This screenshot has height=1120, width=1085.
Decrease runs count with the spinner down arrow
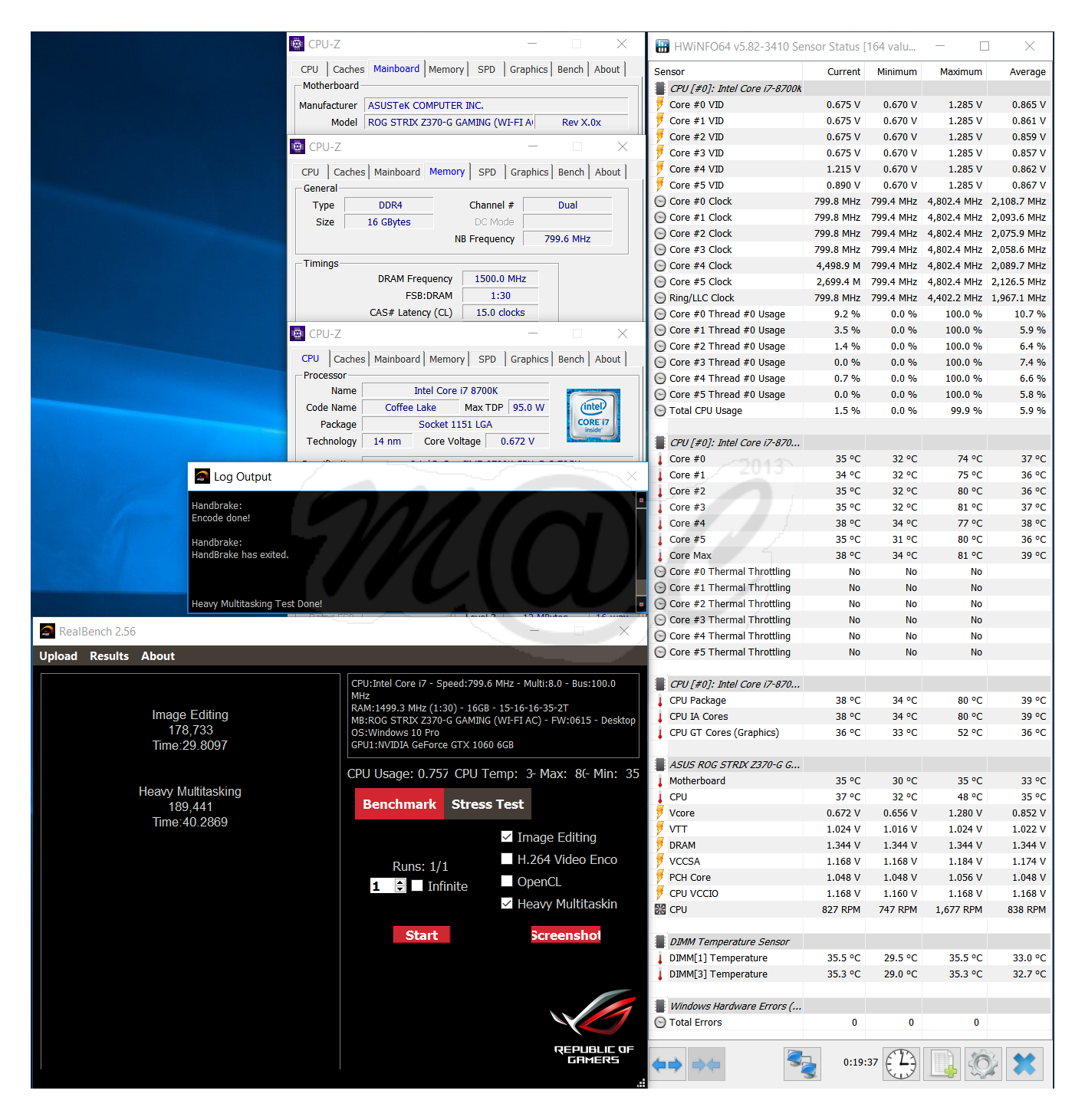pyautogui.click(x=400, y=889)
